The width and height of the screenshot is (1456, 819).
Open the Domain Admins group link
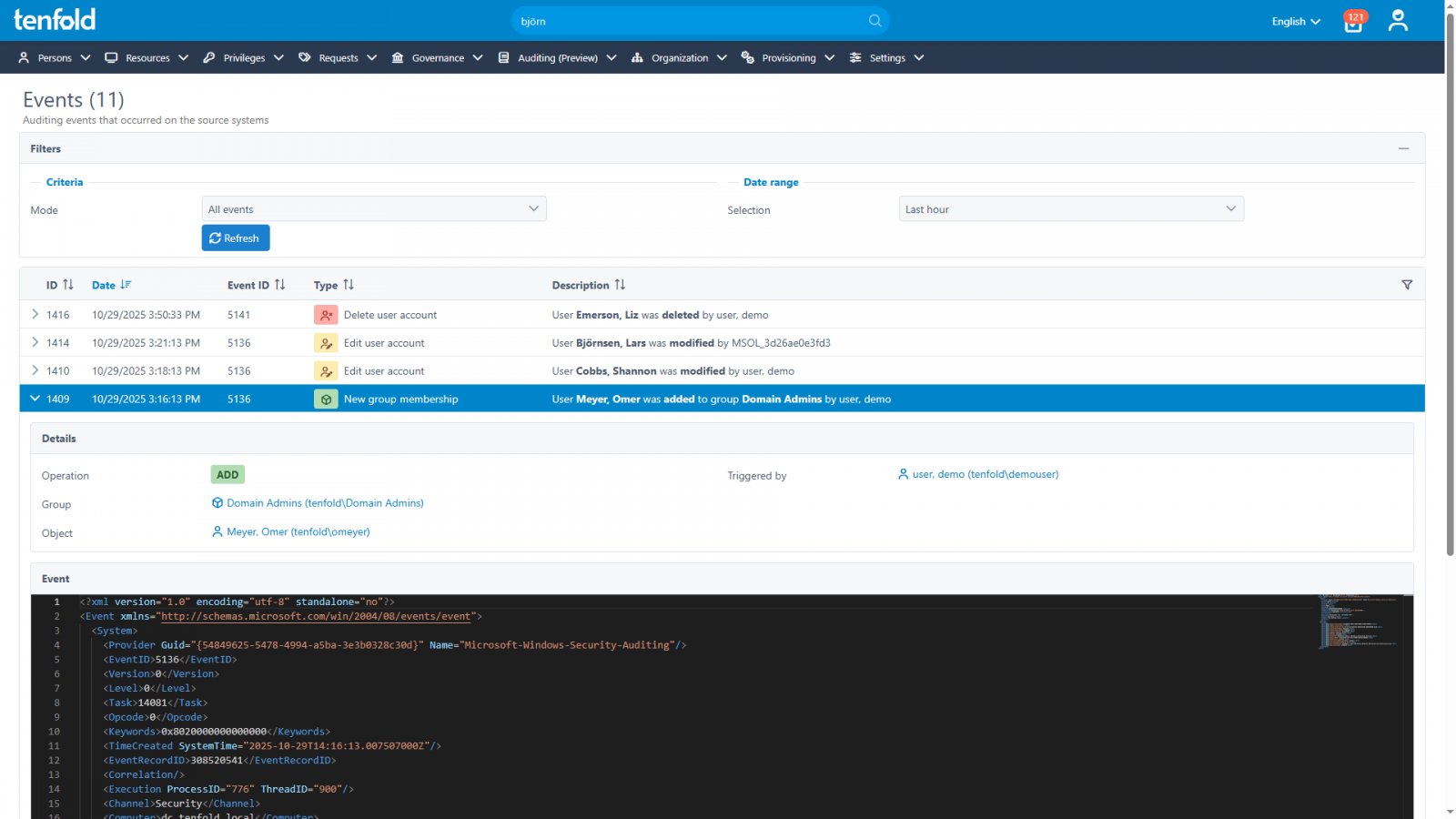pos(325,502)
